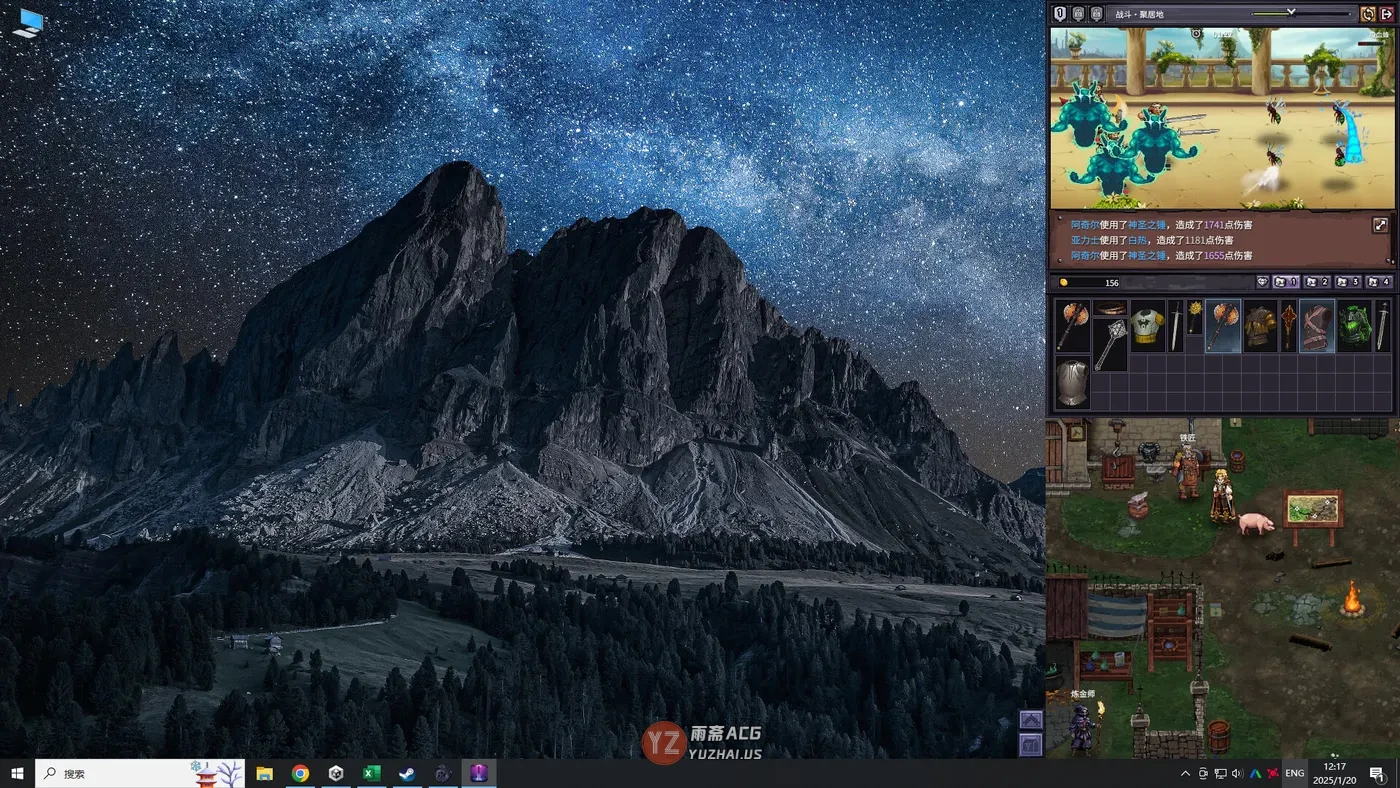1400x788 pixels.
Task: Select the golden sun-headed scepter item
Action: (x=1194, y=317)
